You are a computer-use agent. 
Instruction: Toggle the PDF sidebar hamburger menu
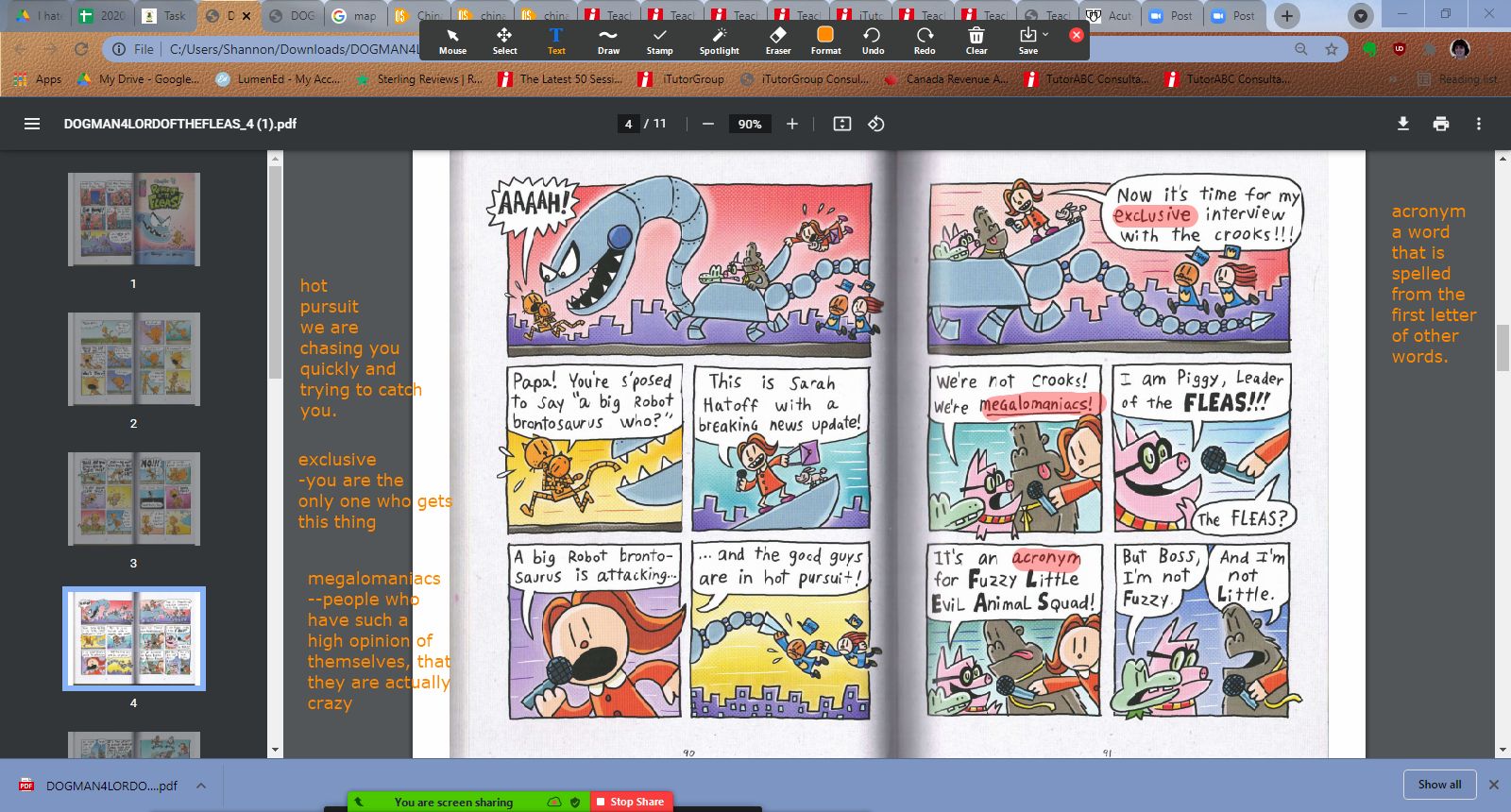click(32, 124)
